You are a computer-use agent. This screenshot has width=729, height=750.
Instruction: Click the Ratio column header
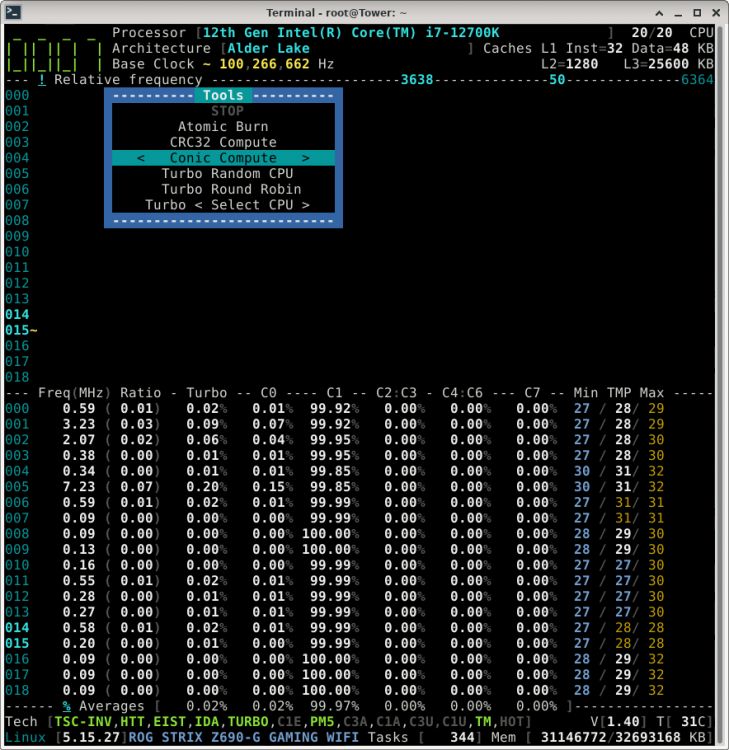tap(141, 393)
